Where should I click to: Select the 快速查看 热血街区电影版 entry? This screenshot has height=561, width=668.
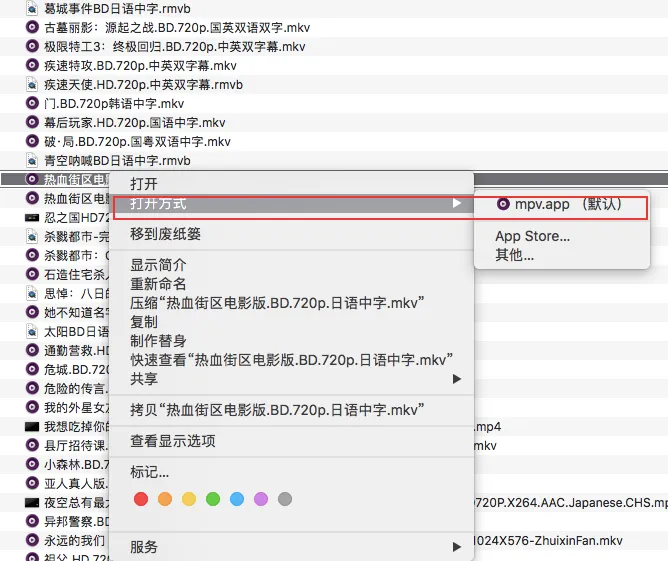click(291, 360)
